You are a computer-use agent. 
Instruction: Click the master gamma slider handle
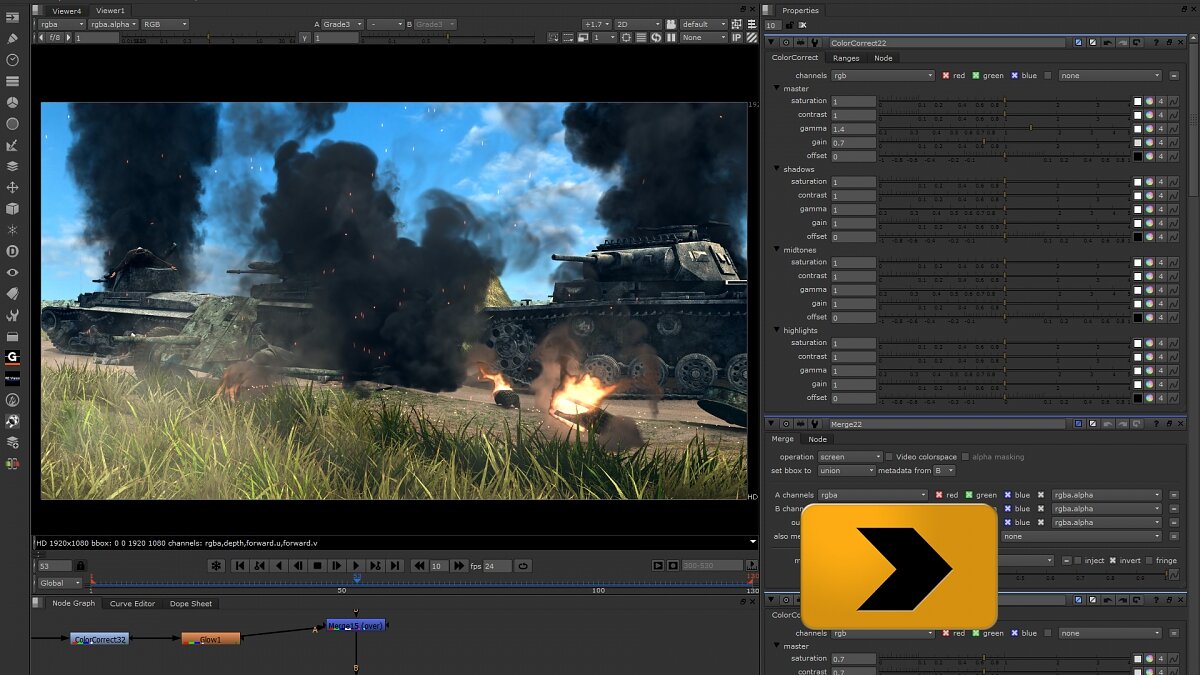(1031, 128)
